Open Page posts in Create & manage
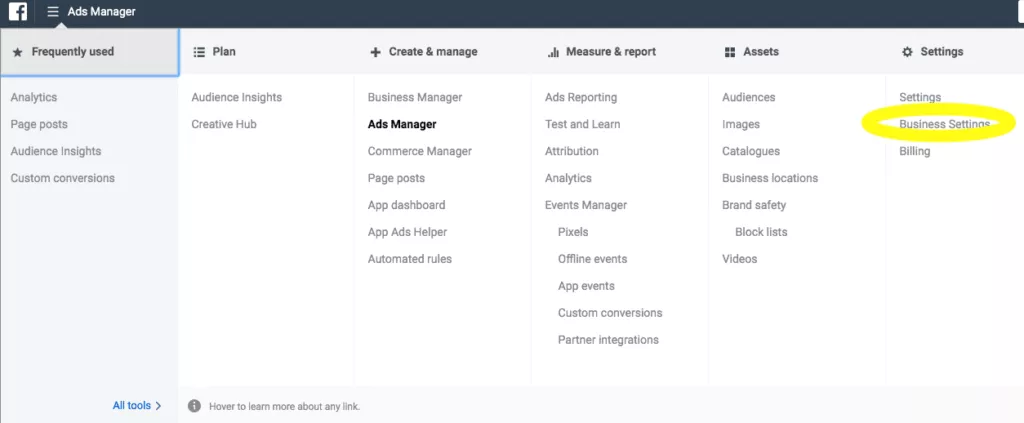The image size is (1024, 423). pos(396,178)
